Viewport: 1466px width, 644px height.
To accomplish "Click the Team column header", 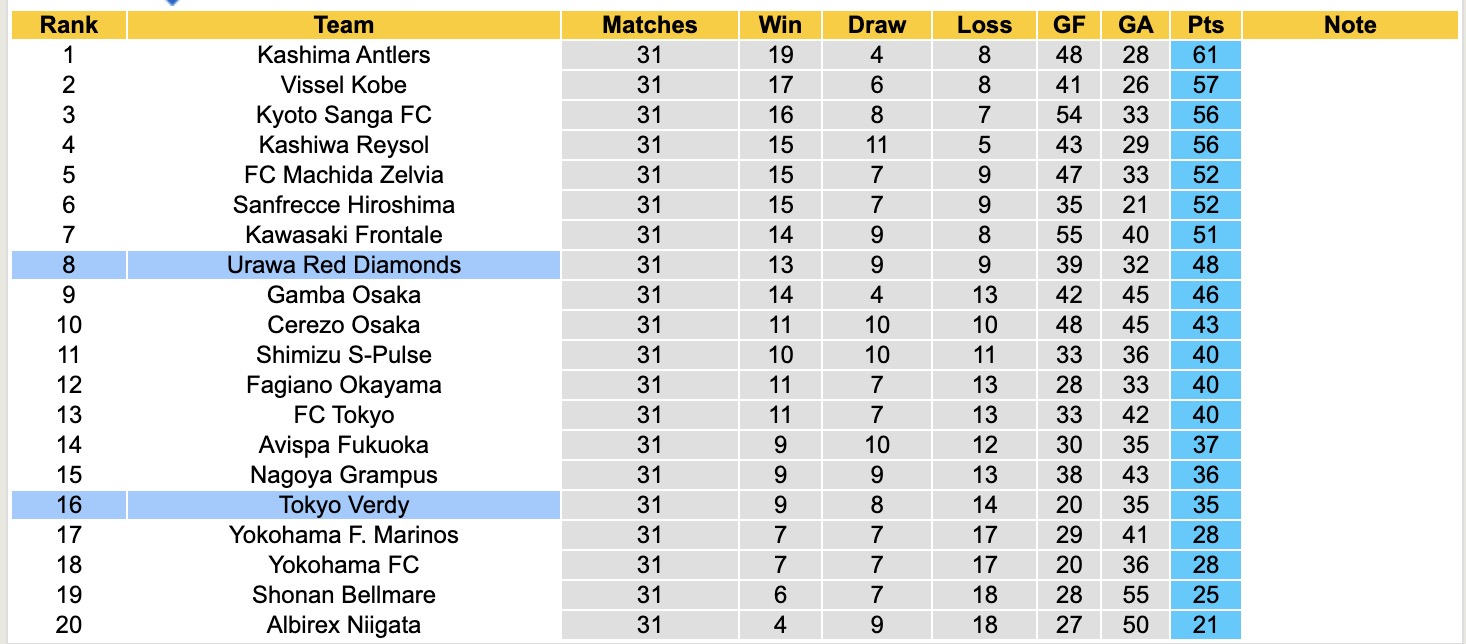I will pyautogui.click(x=343, y=25).
